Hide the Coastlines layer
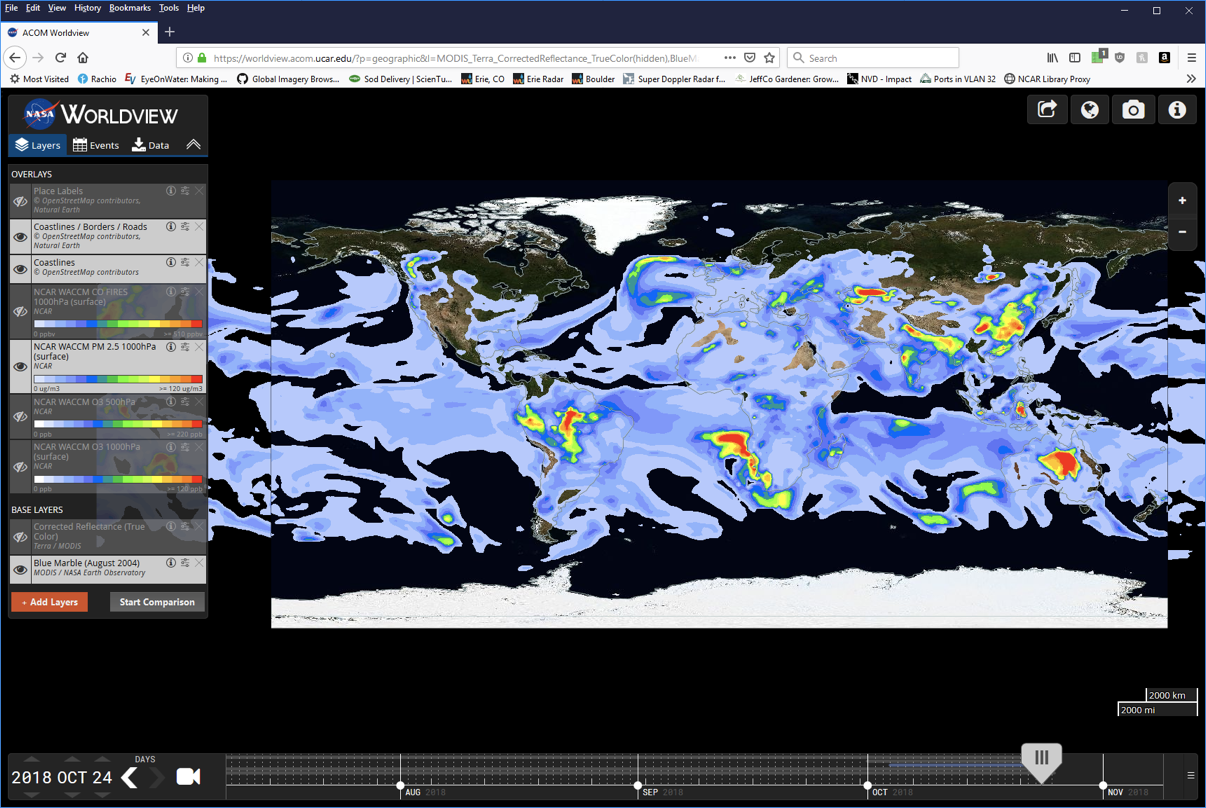 pos(20,268)
